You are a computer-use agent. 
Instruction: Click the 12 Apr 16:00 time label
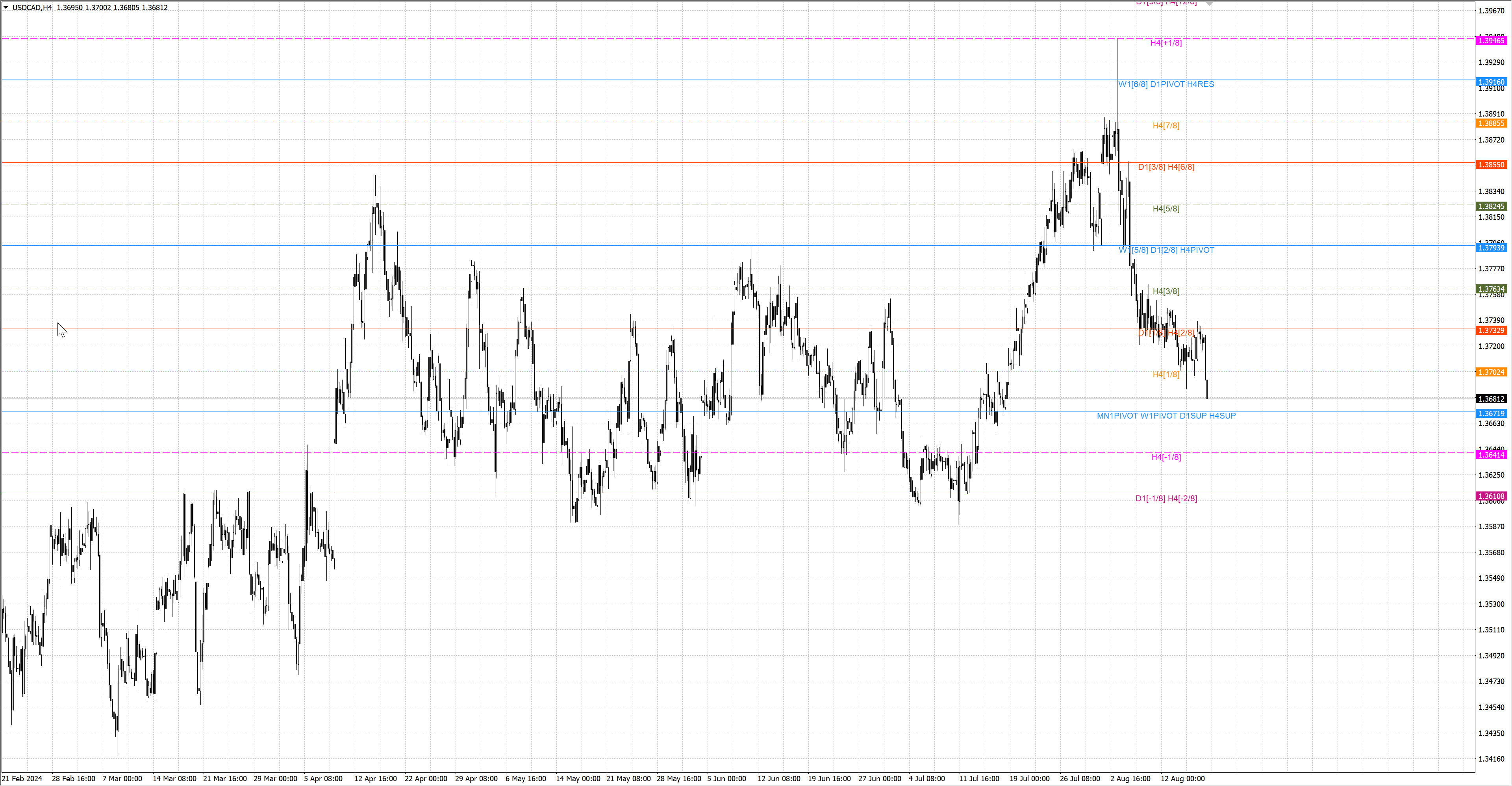375,779
